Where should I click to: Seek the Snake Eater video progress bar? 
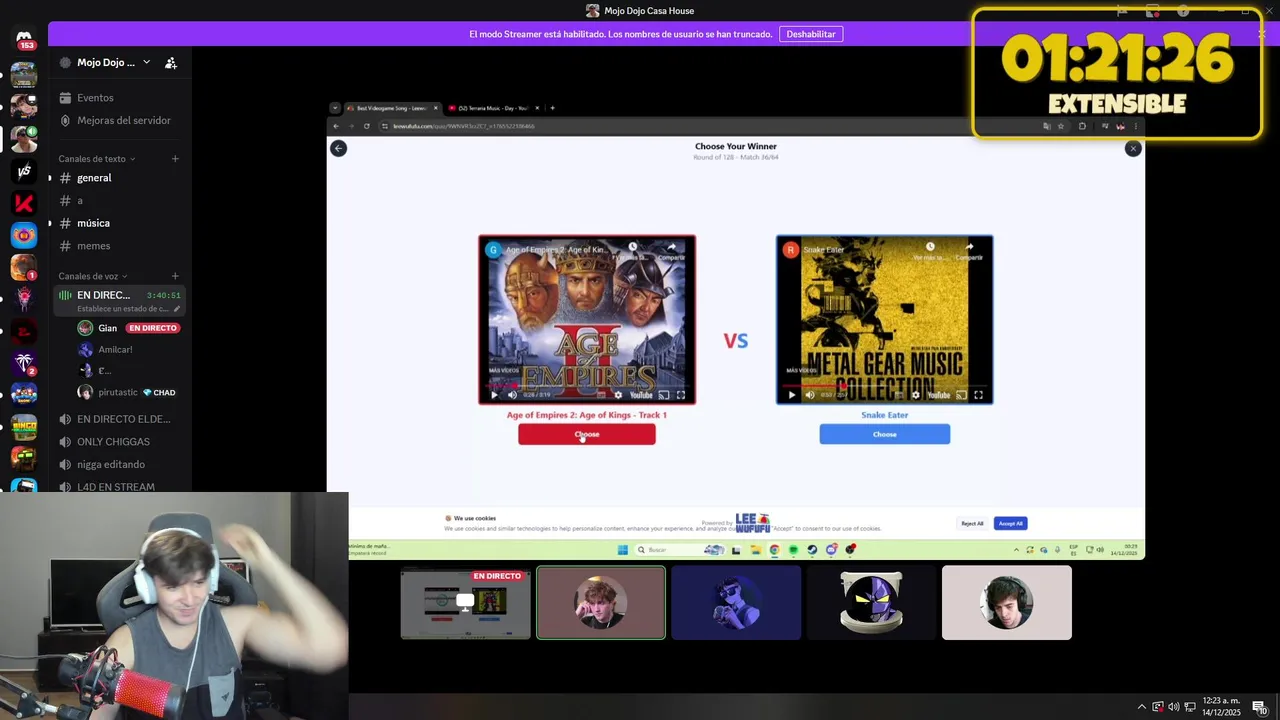click(x=885, y=385)
